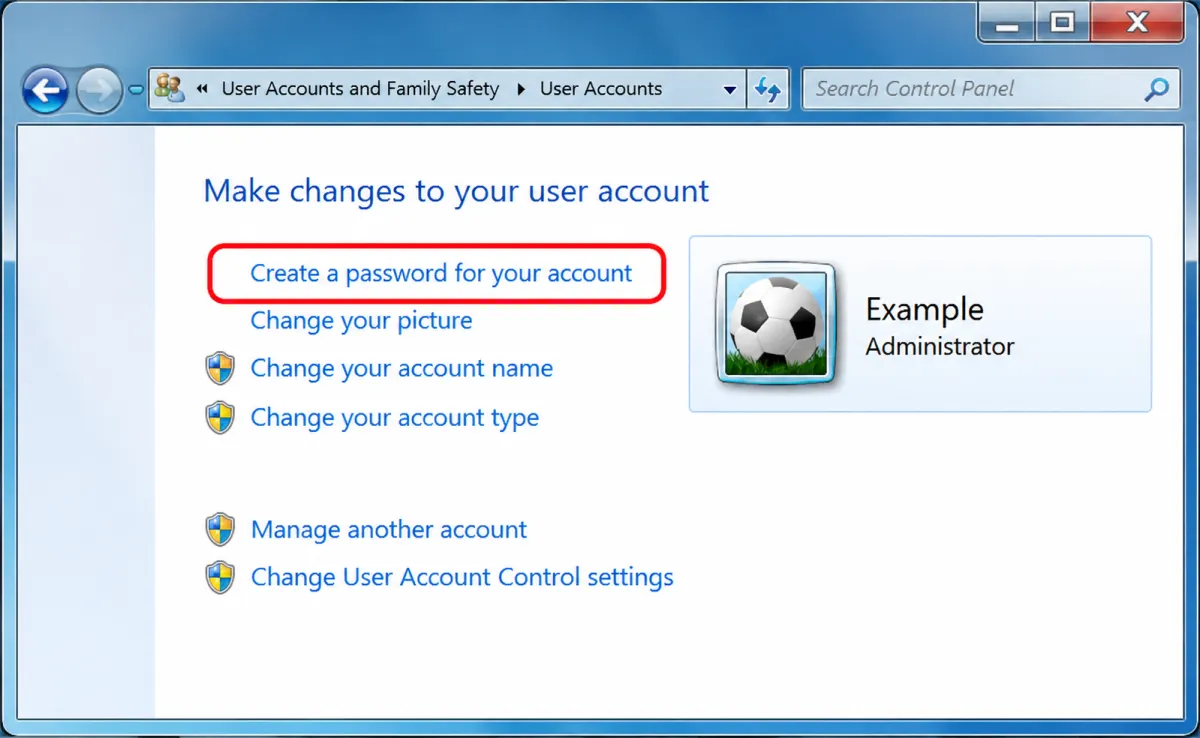The image size is (1200, 738).
Task: Open the recent pages dropdown beside Forward
Action: coord(136,91)
